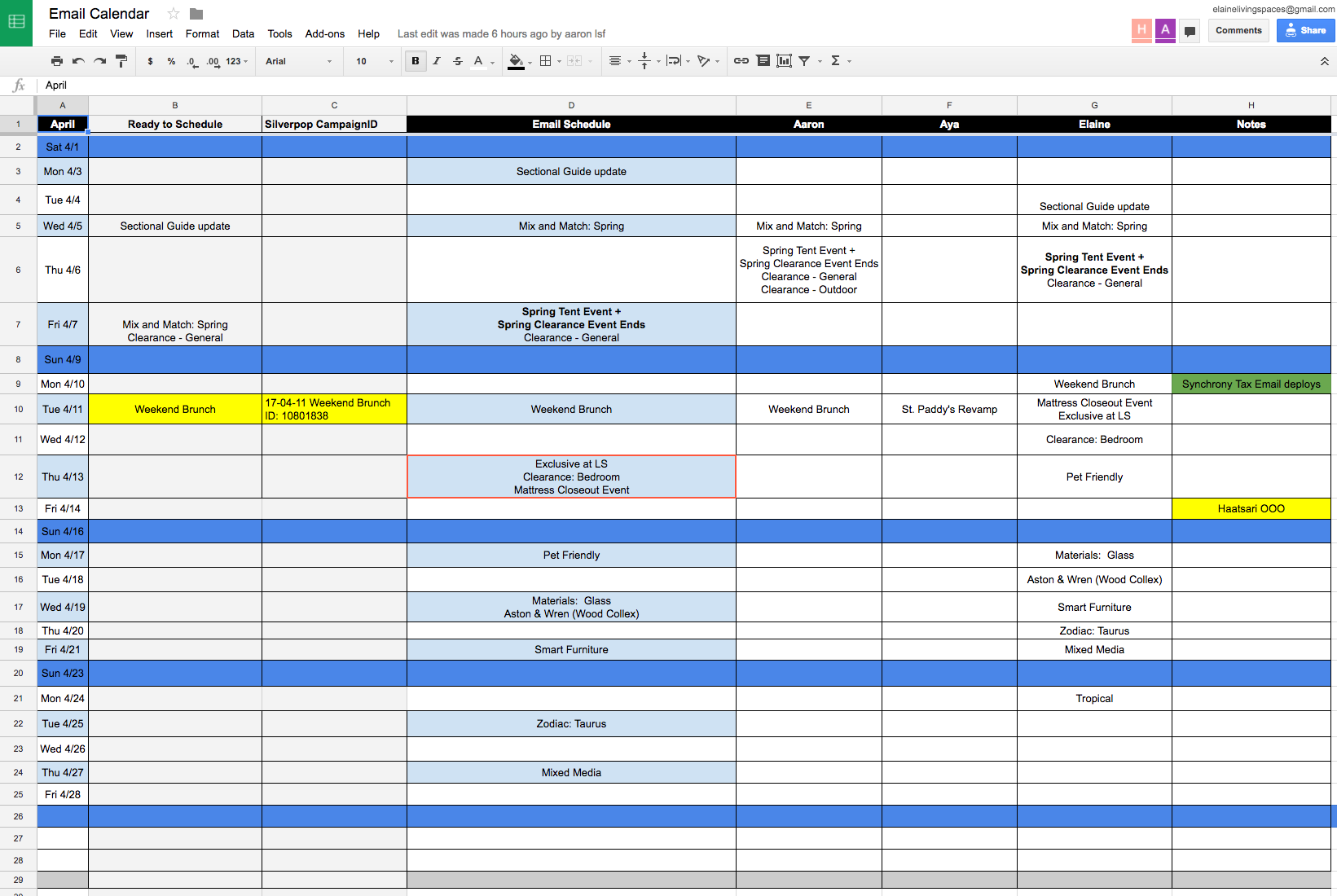This screenshot has height=896, width=1337.
Task: Click the print icon in toolbar
Action: (x=56, y=61)
